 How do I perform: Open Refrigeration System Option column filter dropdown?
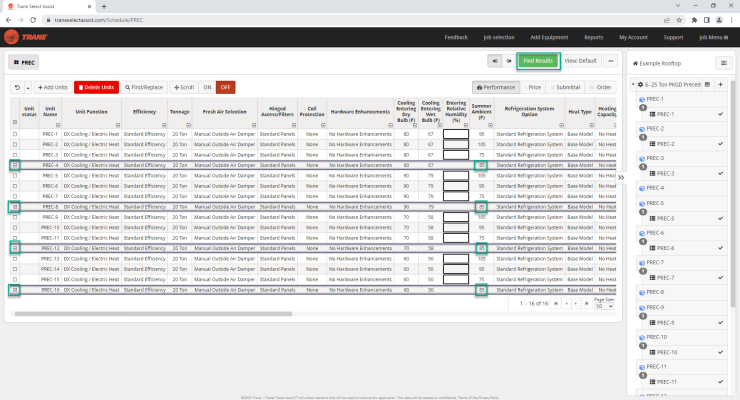(562, 125)
